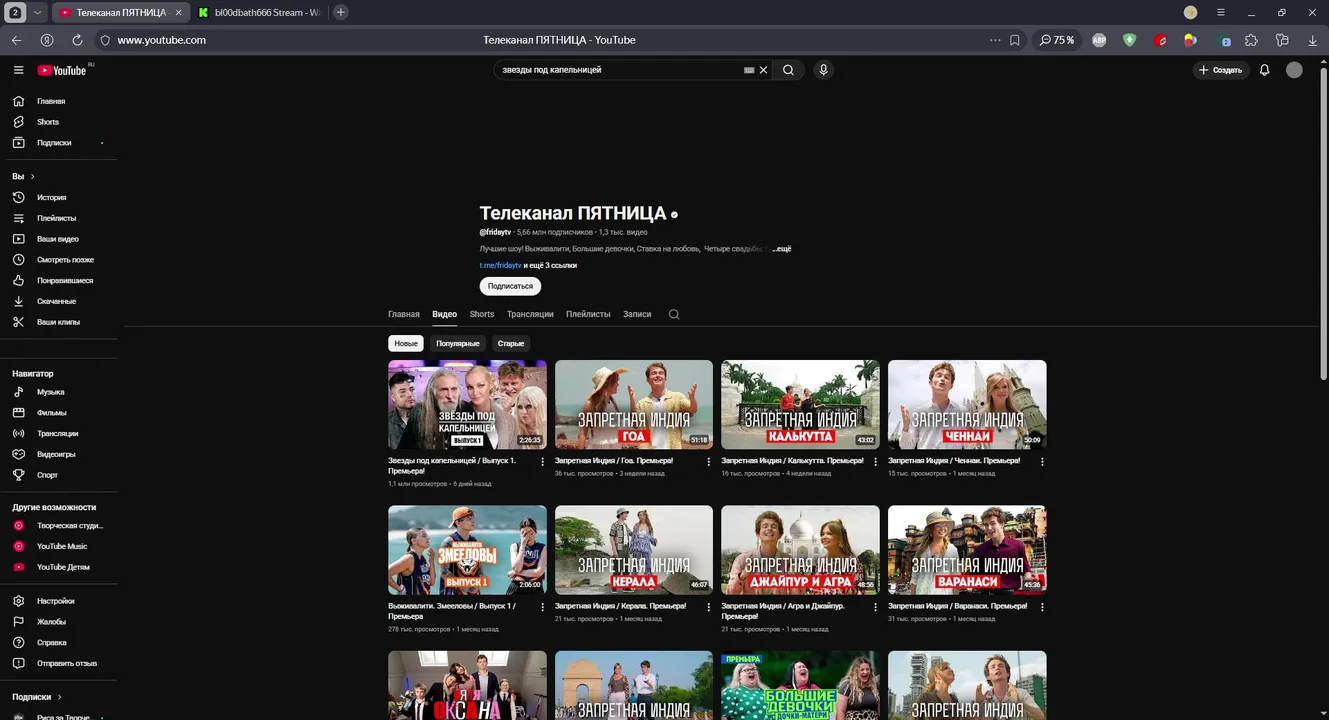Open the on-screen keyboard icon in search
Image resolution: width=1329 pixels, height=720 pixels.
pyautogui.click(x=749, y=70)
